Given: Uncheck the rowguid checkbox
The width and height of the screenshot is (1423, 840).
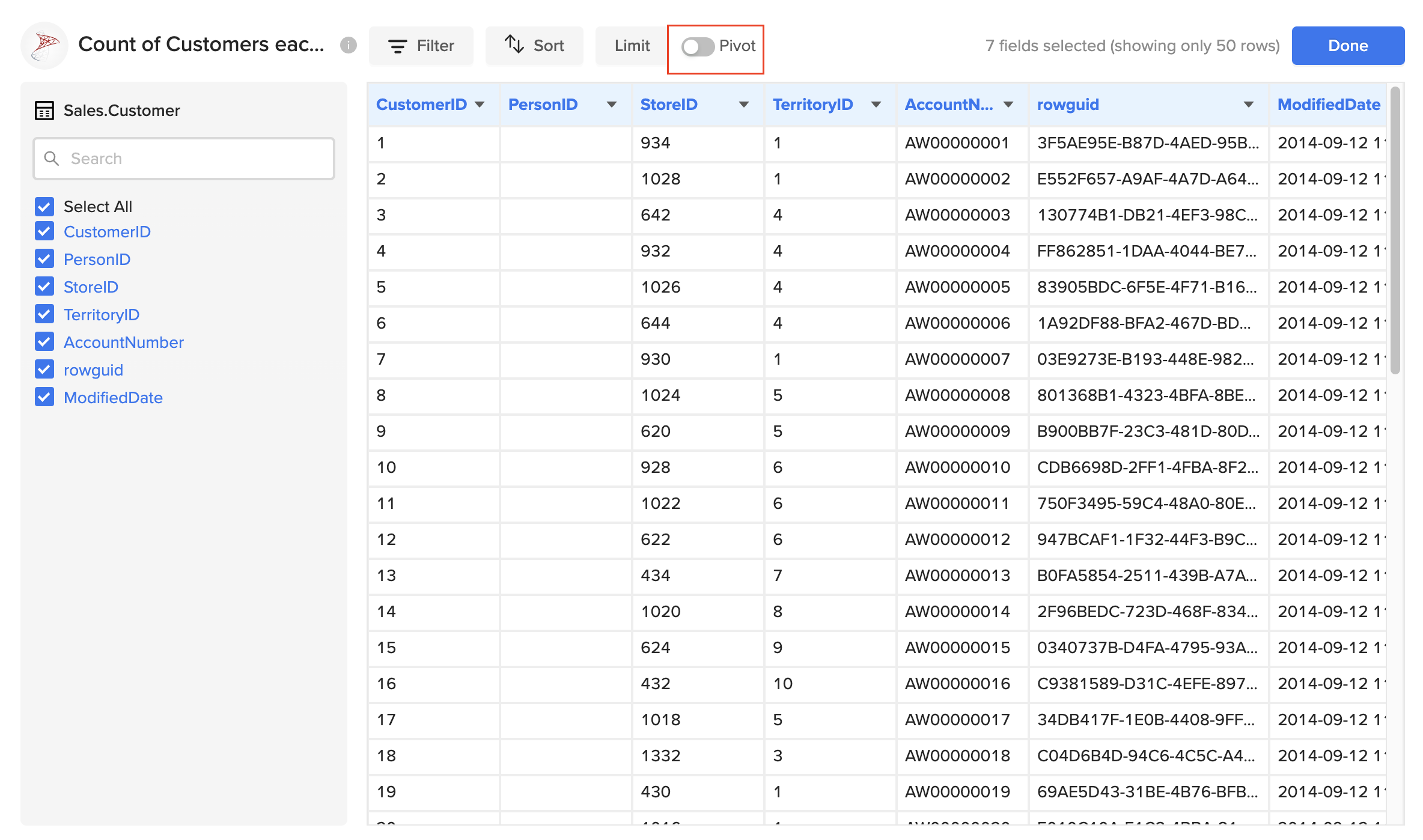Looking at the screenshot, I should pos(44,369).
